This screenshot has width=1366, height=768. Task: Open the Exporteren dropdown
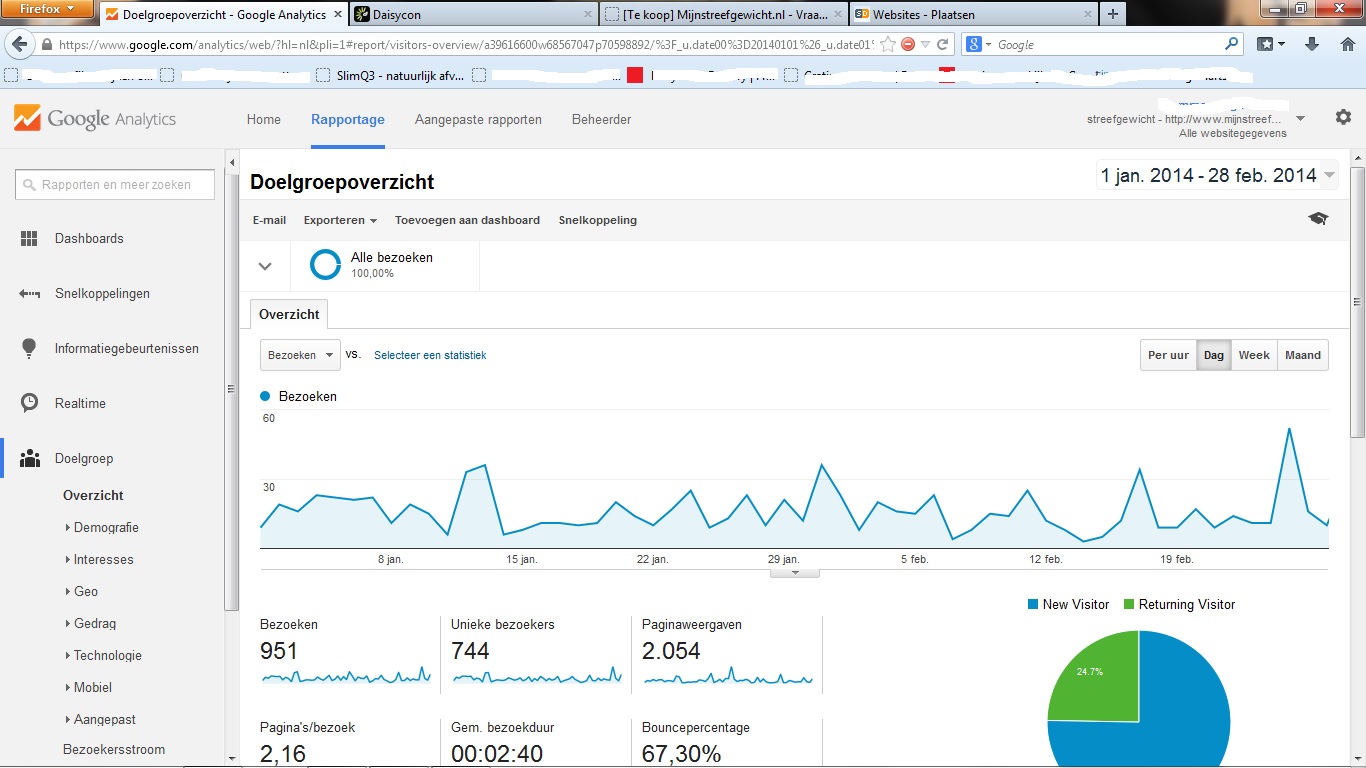(340, 220)
